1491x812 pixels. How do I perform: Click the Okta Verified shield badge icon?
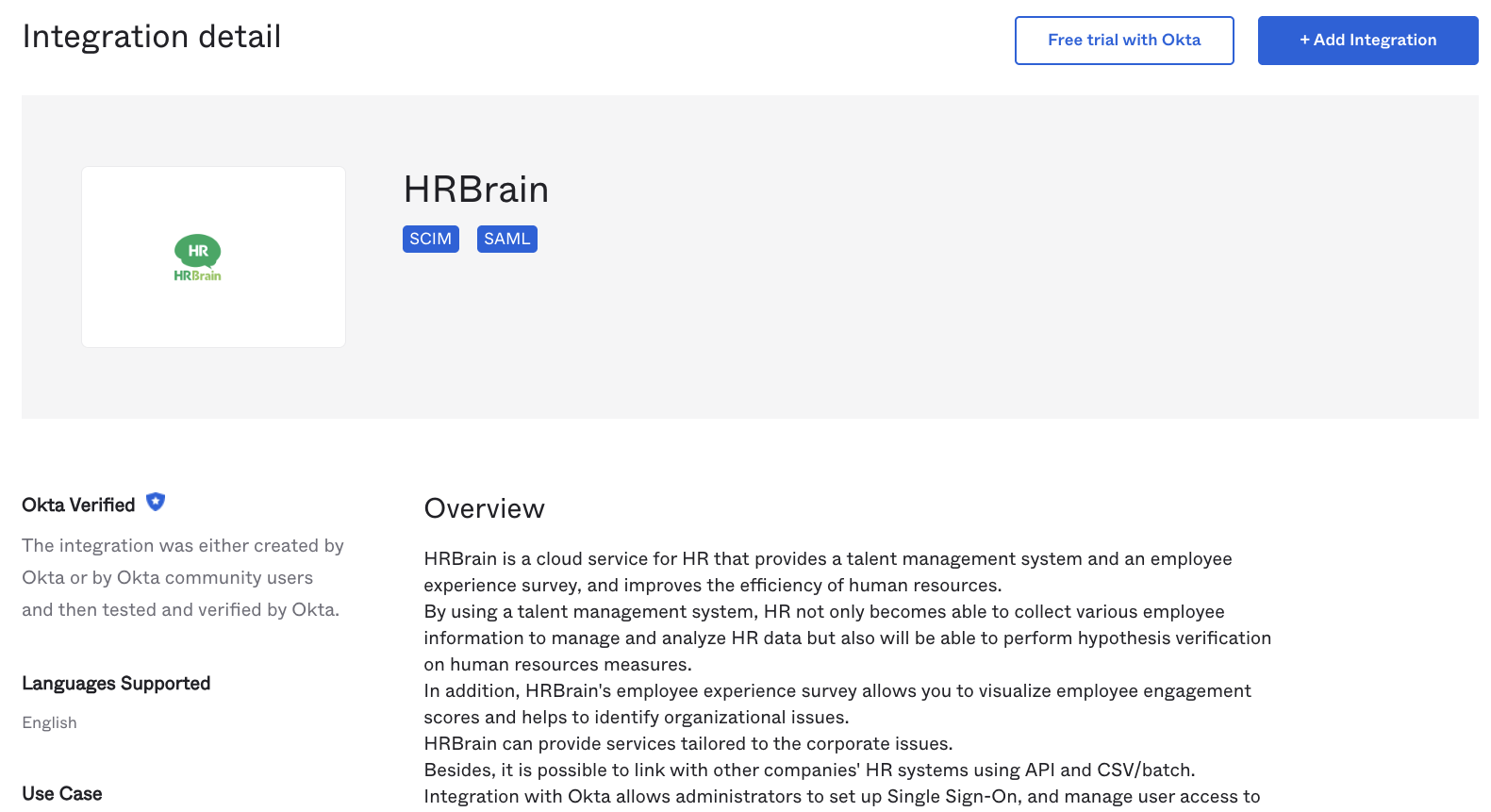click(156, 503)
